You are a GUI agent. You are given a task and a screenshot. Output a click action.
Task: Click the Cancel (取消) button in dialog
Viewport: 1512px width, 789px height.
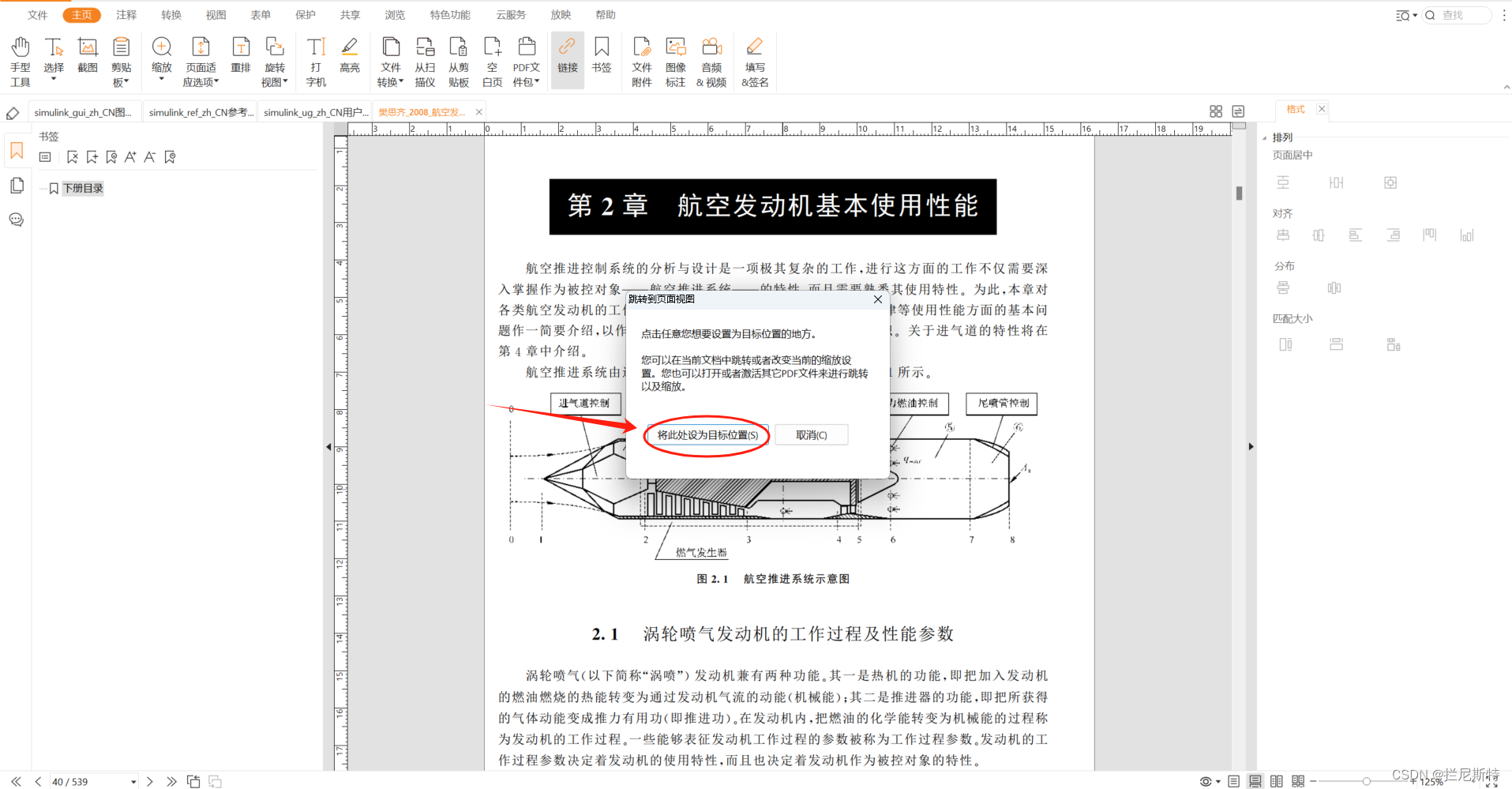point(812,435)
